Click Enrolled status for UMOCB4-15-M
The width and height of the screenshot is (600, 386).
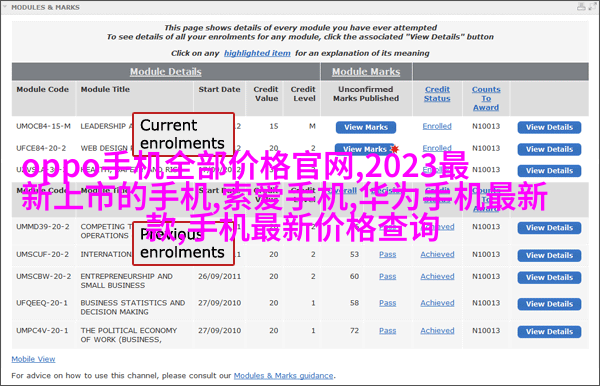[437, 126]
